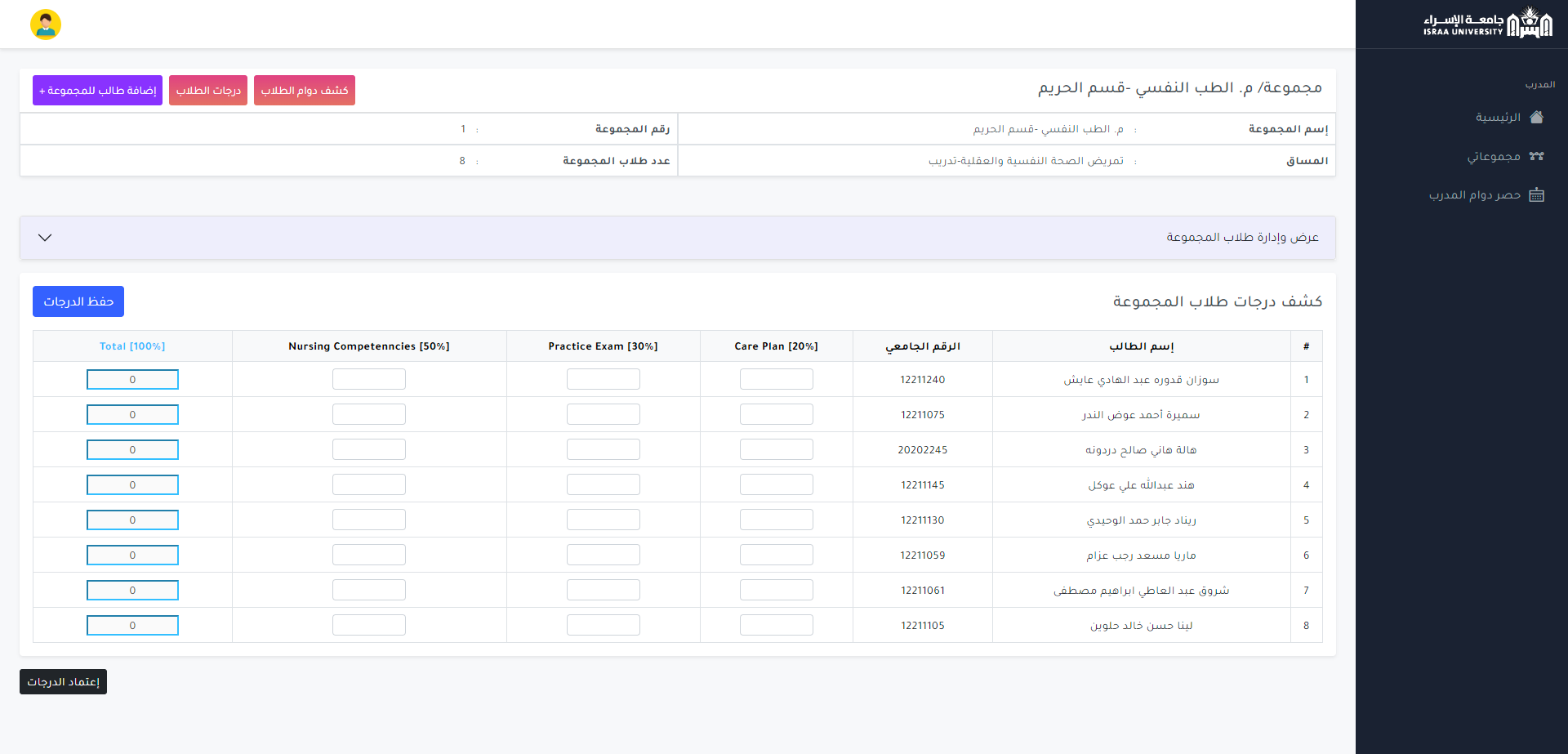Click the إعتماد الدرجات approve button

click(63, 682)
